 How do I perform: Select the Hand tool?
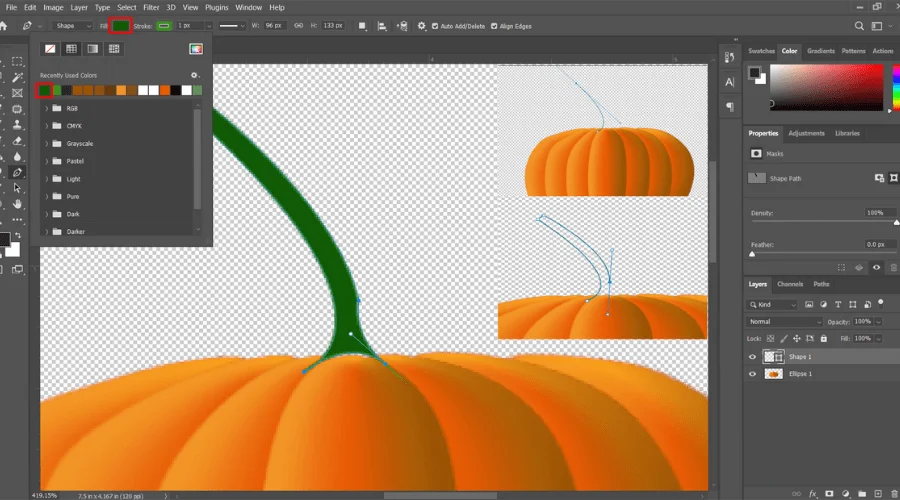pyautogui.click(x=17, y=204)
